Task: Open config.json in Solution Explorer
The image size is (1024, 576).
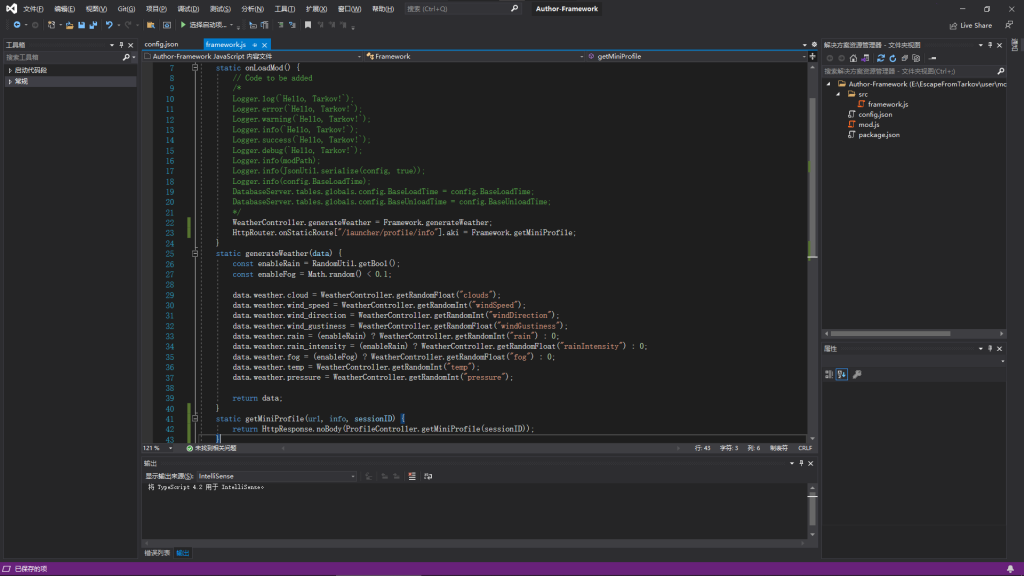Action: [x=874, y=114]
